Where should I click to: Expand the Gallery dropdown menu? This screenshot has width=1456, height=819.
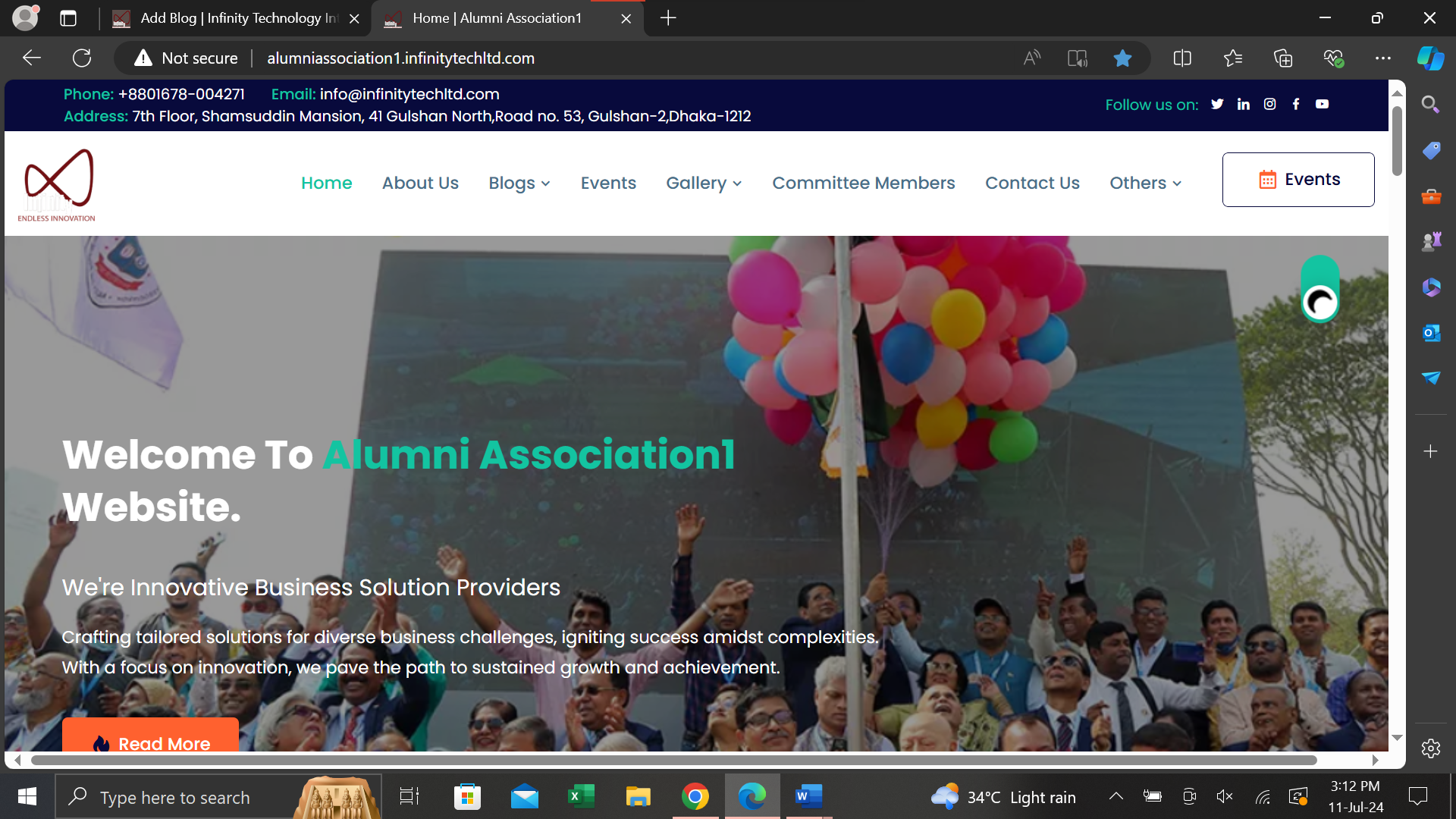point(703,184)
